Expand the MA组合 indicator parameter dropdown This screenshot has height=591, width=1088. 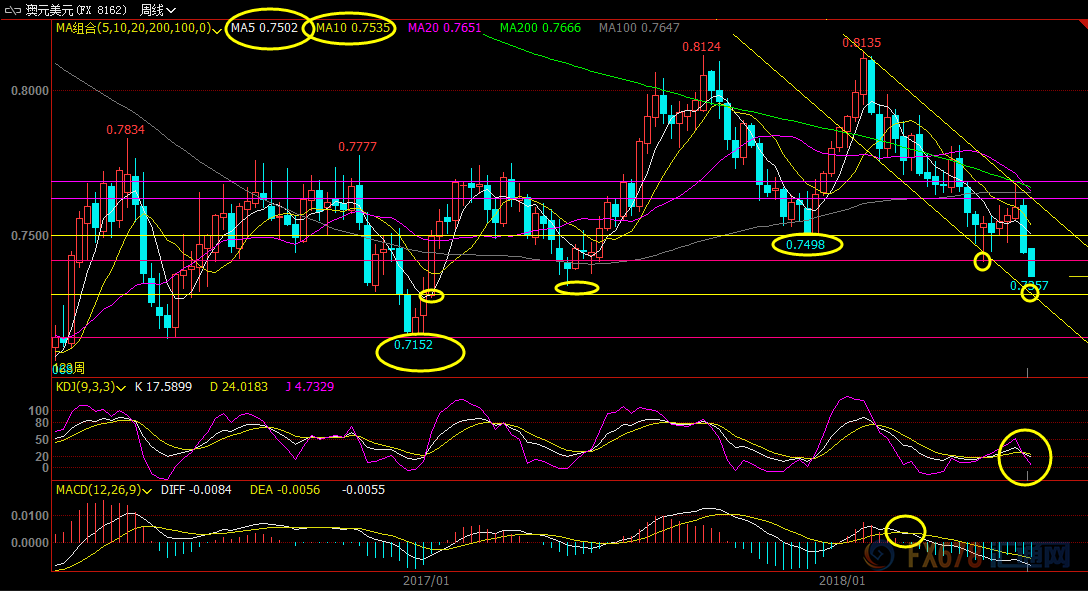pos(218,30)
